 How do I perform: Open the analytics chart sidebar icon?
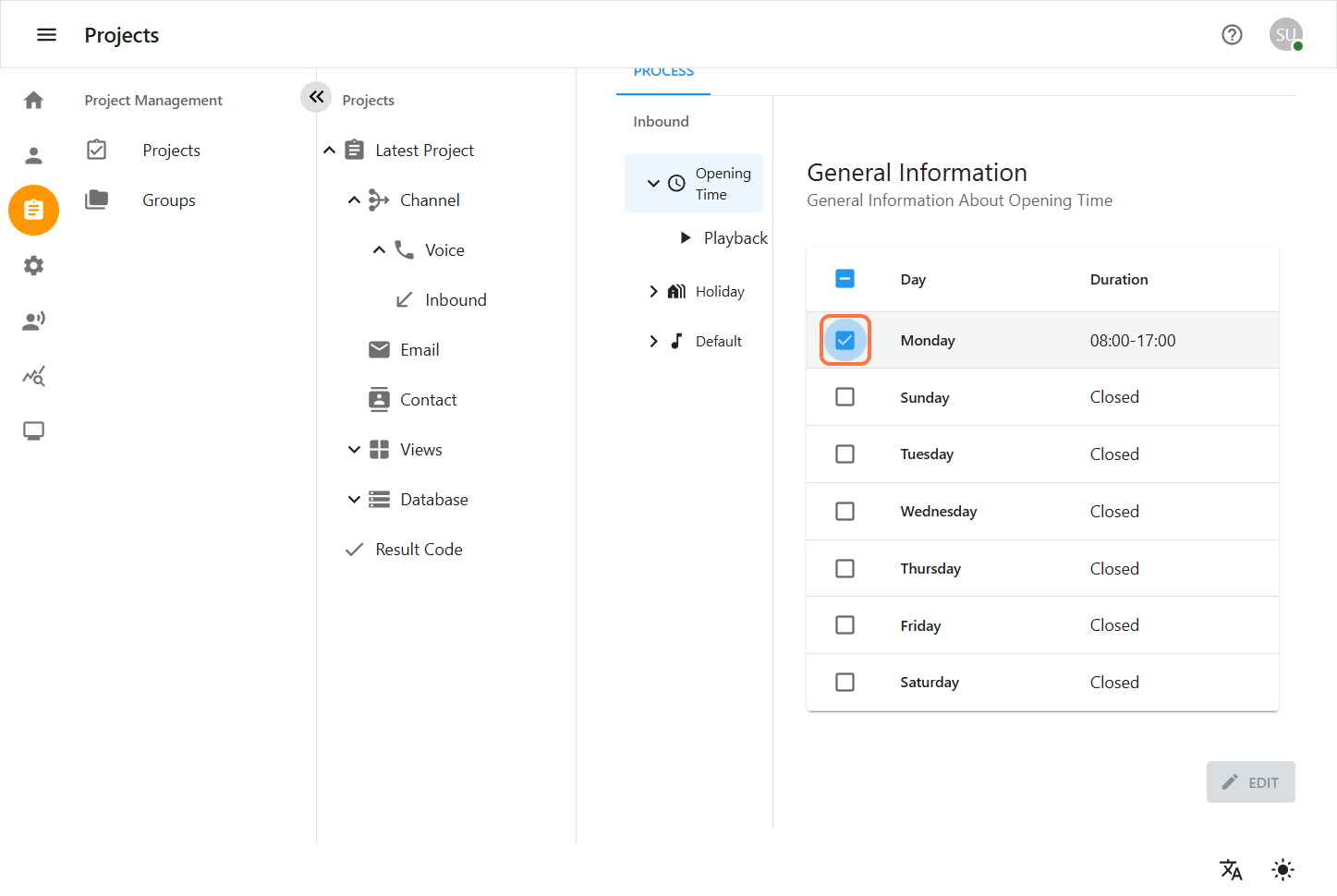[33, 376]
